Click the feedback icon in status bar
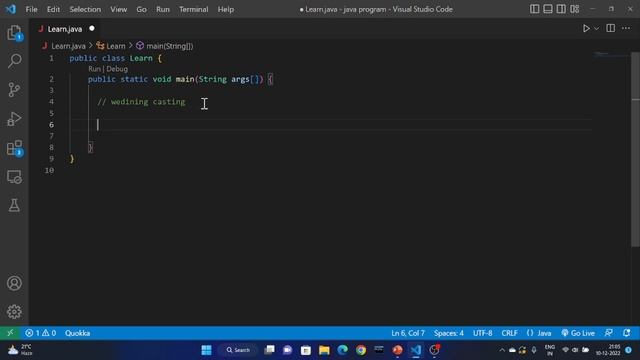This screenshot has height=360, width=640. 609,333
